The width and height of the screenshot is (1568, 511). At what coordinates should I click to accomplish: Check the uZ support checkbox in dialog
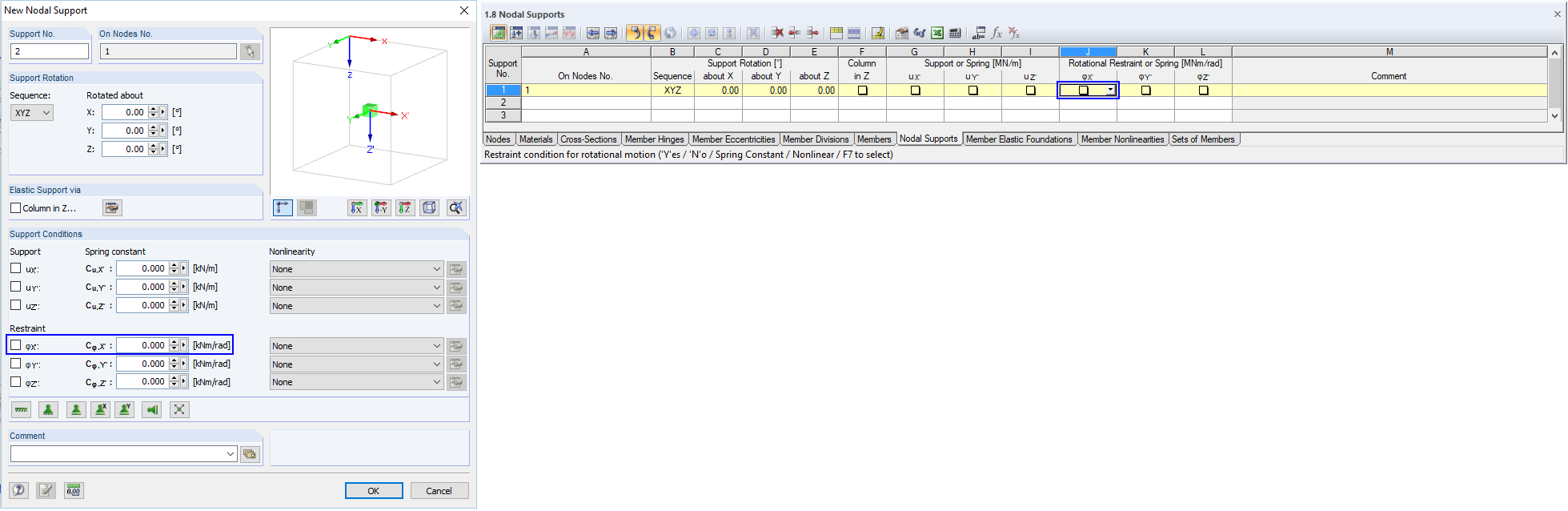[x=15, y=305]
